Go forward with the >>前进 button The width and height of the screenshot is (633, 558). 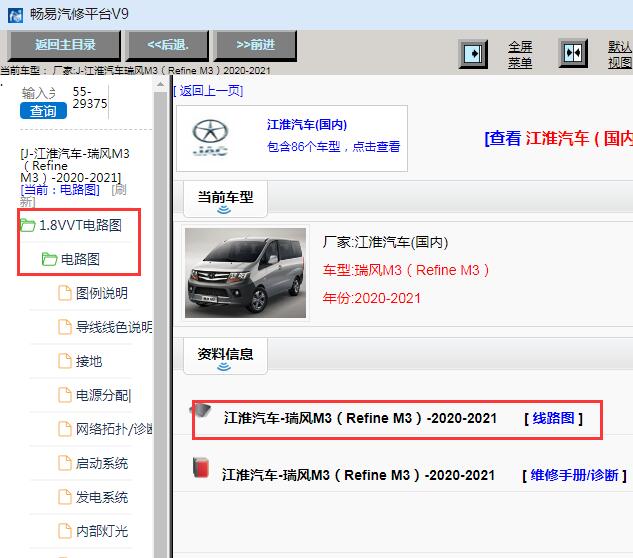(256, 45)
